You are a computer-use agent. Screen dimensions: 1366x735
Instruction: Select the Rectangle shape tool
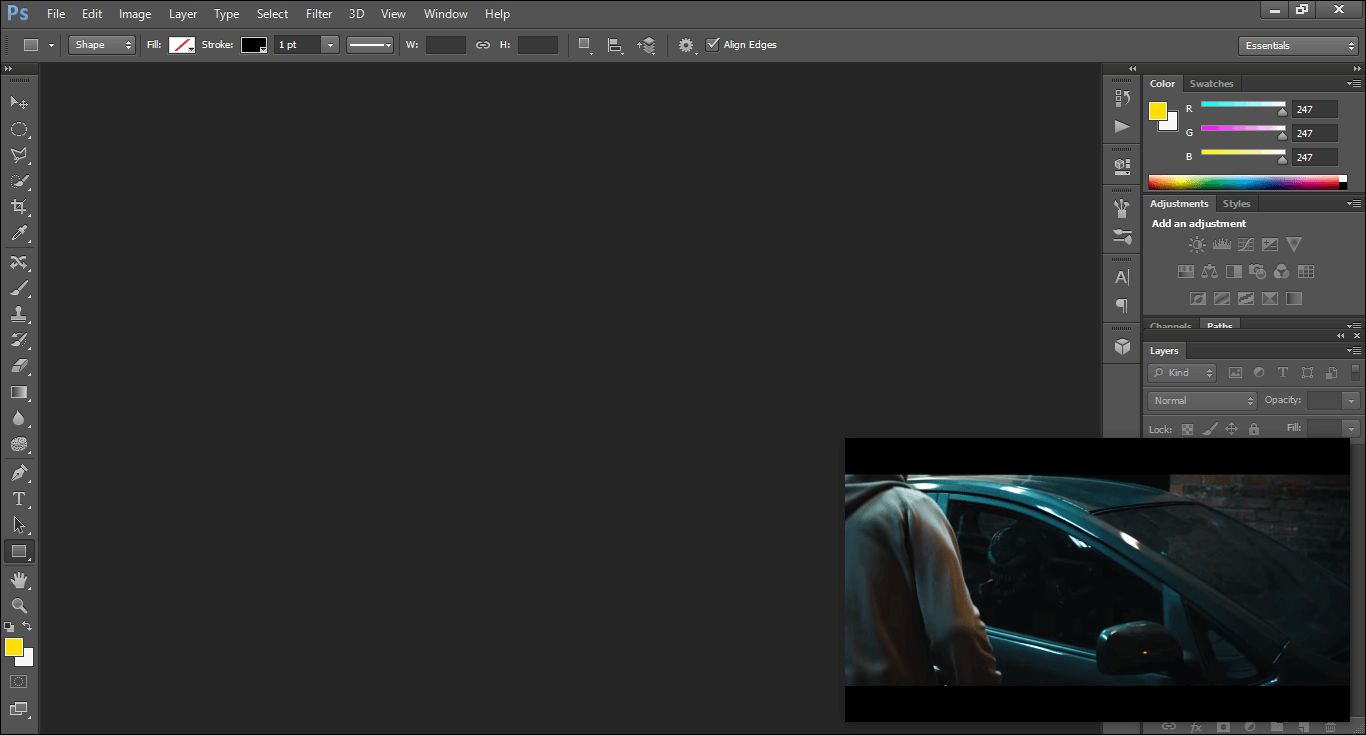(19, 551)
